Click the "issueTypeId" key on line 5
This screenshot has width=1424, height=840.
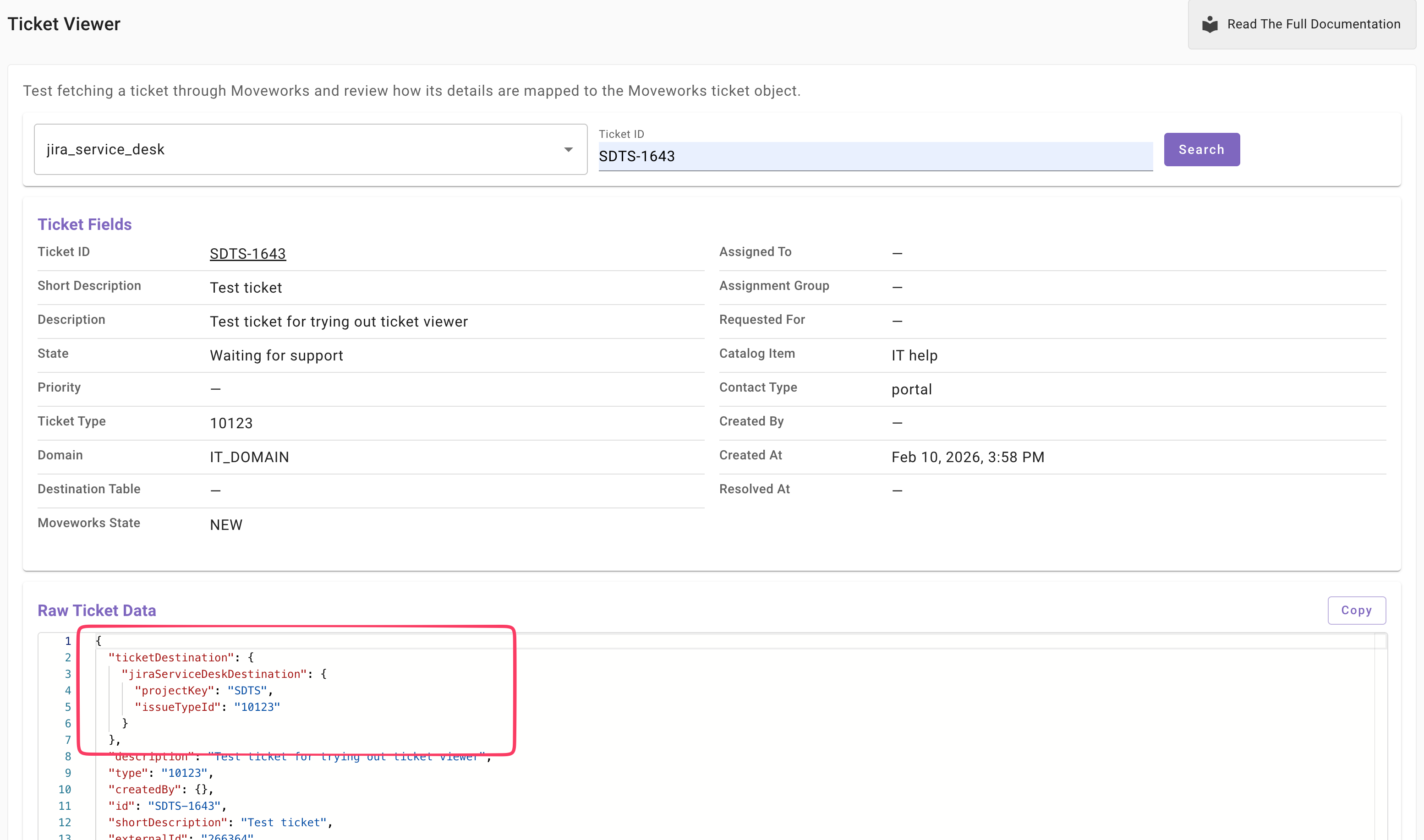(x=177, y=707)
